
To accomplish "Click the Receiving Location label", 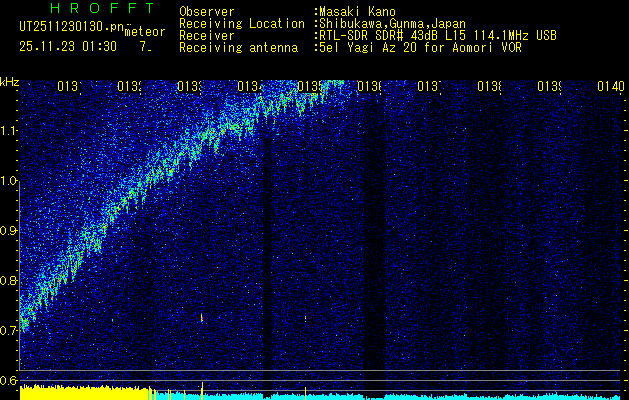I will 242,24.
